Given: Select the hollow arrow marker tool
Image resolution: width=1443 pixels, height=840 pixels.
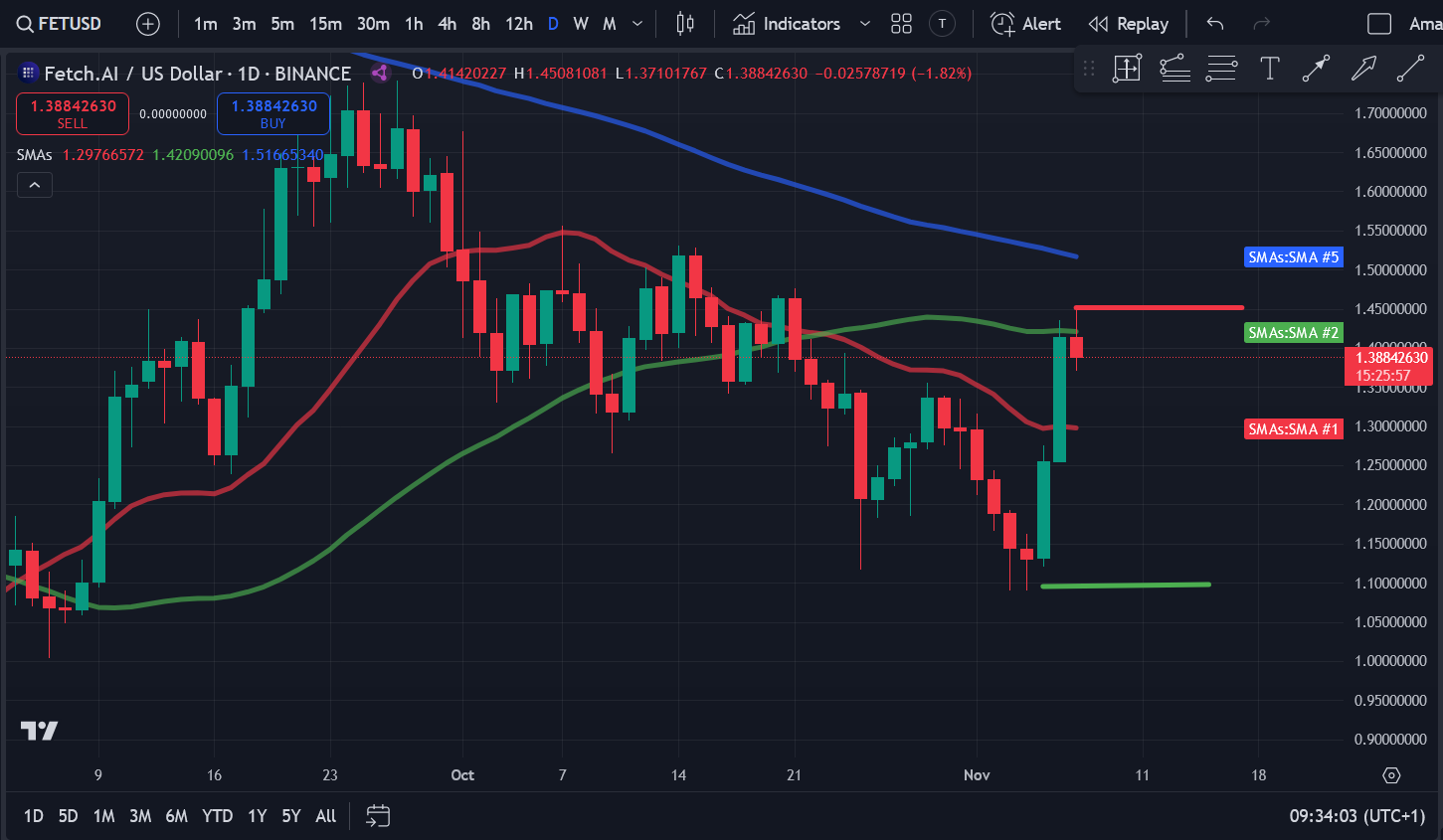Looking at the screenshot, I should (x=1363, y=69).
